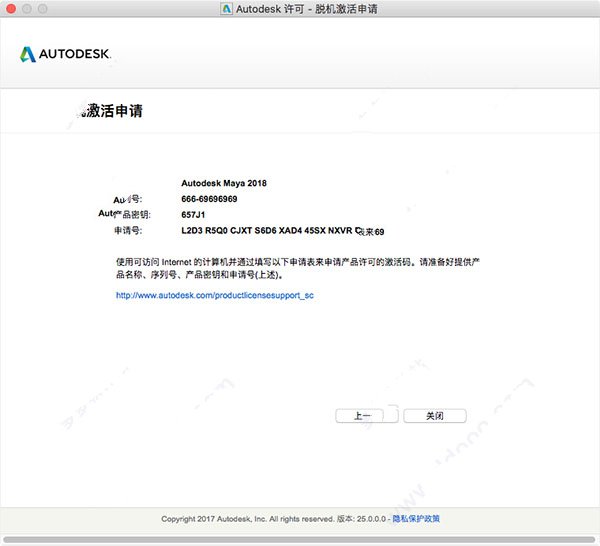Click the copyright 2017 Autodesk text
The height and width of the screenshot is (546, 600).
(x=247, y=519)
